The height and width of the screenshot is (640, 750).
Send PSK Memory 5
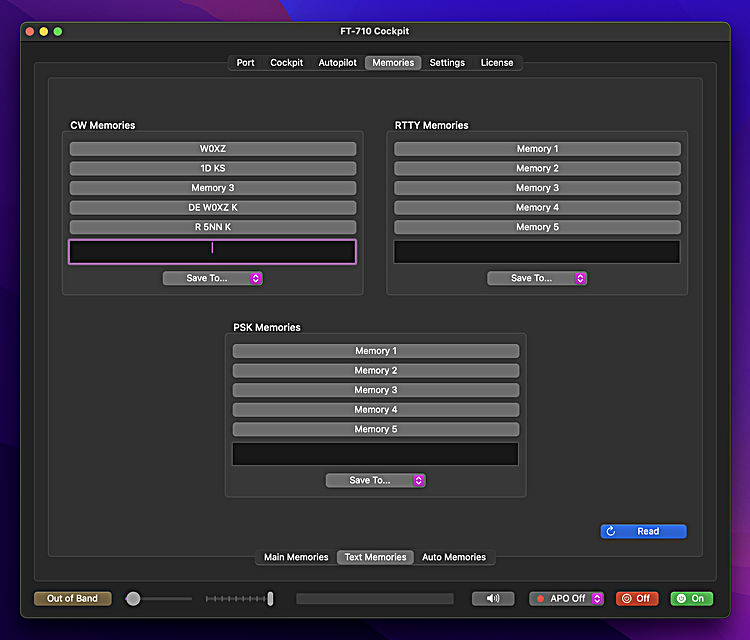tap(376, 430)
